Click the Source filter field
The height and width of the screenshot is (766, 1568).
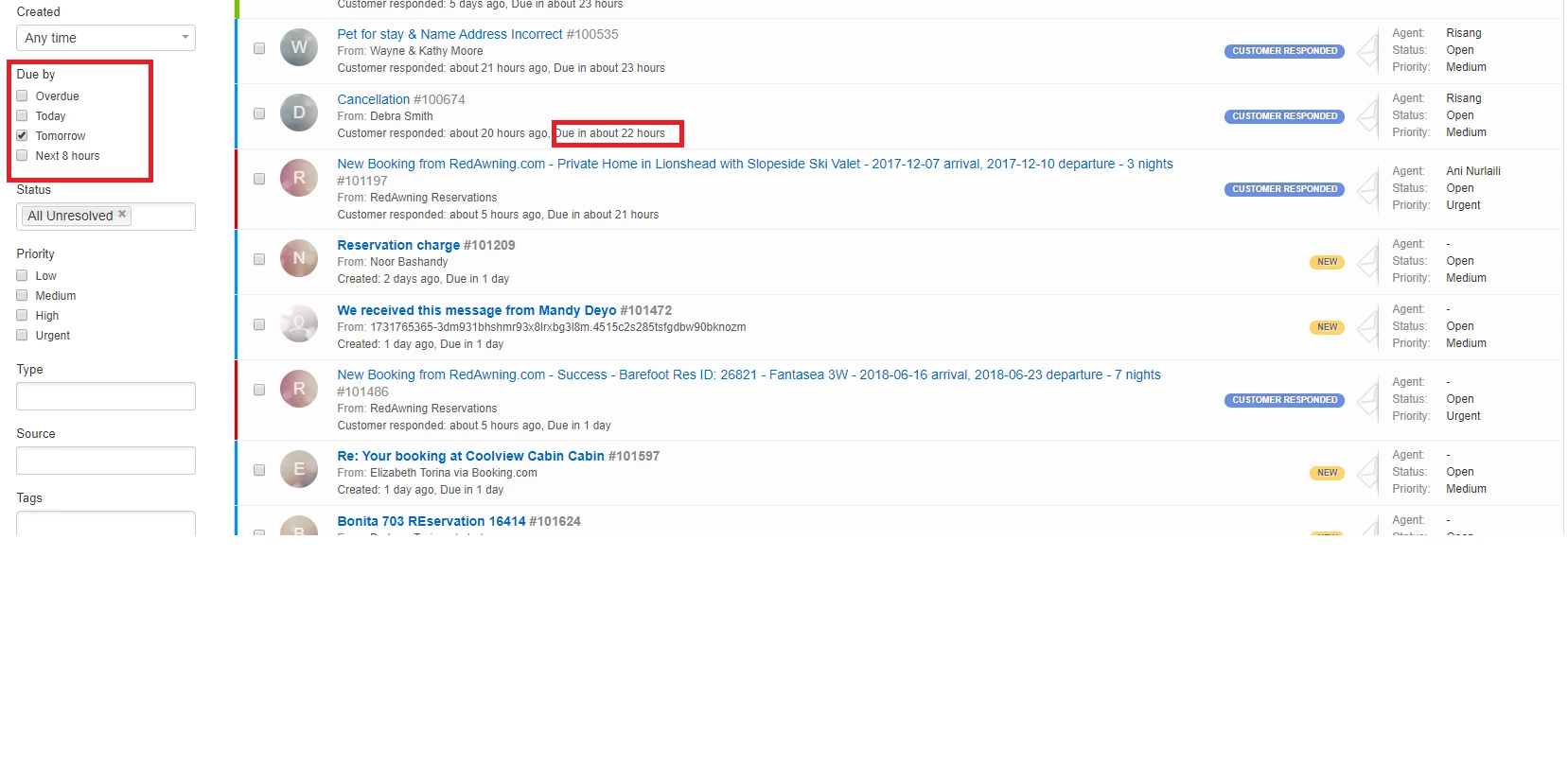point(106,461)
